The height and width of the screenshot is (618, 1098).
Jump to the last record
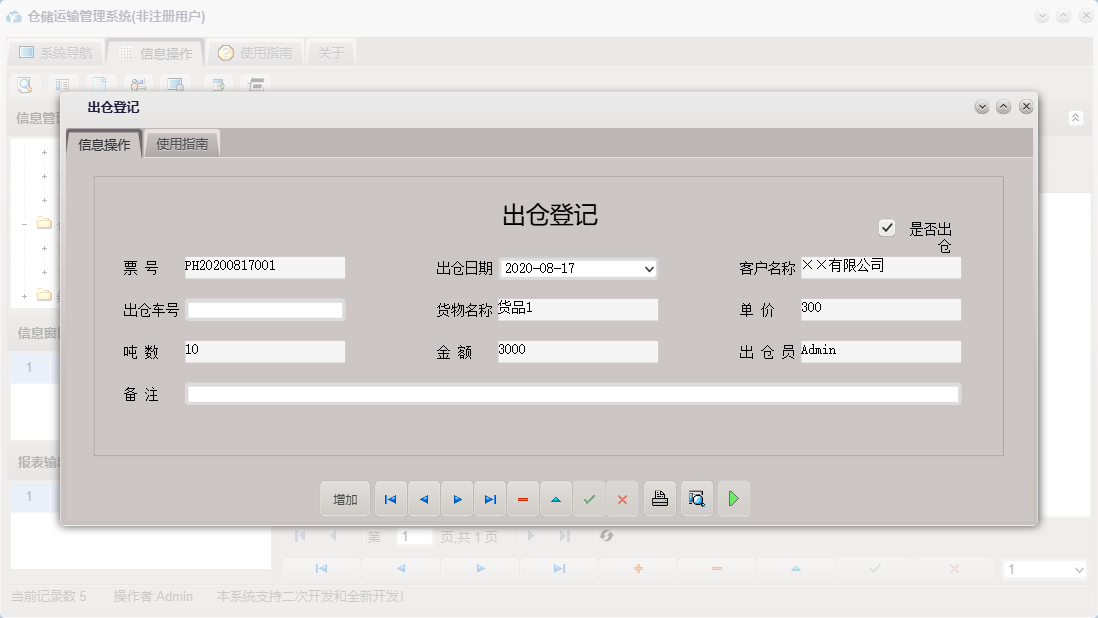(x=490, y=499)
